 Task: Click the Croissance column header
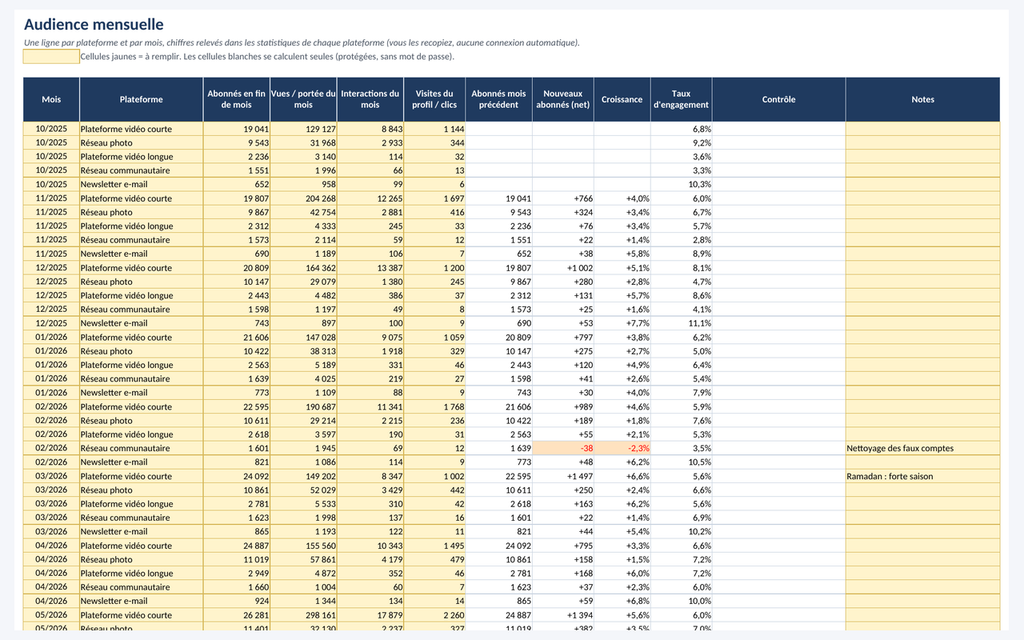(x=622, y=99)
